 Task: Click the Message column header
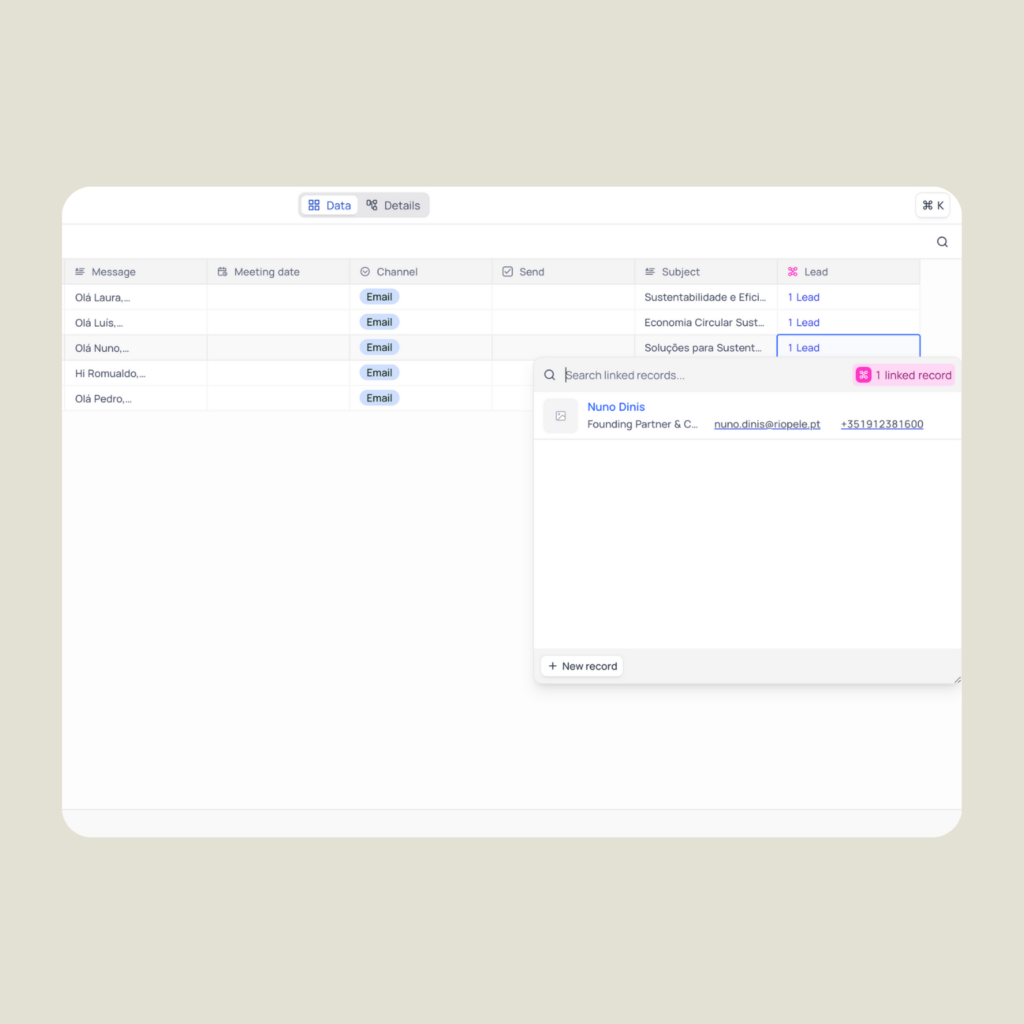[x=113, y=272]
